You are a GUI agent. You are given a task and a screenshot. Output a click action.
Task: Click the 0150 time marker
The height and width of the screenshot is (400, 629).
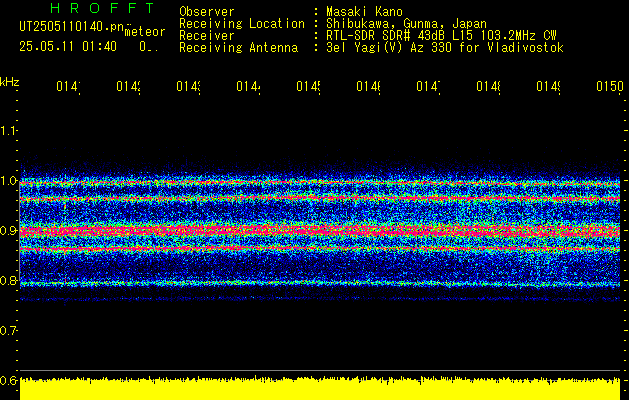point(610,86)
